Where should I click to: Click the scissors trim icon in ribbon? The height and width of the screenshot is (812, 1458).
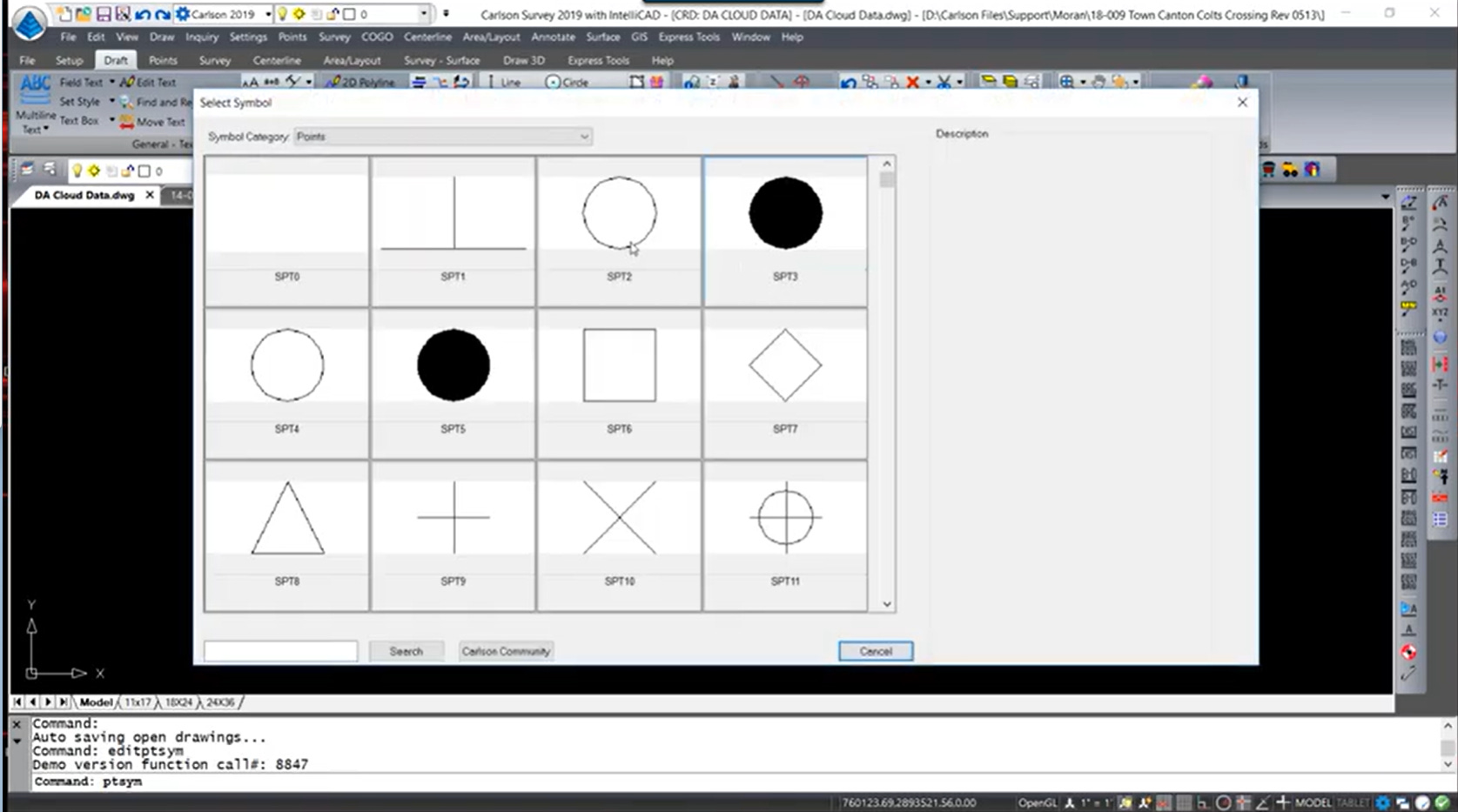coord(944,82)
